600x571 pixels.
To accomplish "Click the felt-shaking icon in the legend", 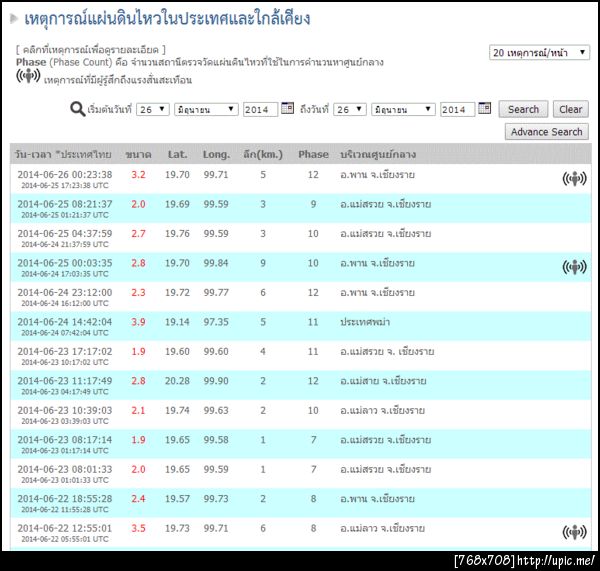I will (x=28, y=76).
